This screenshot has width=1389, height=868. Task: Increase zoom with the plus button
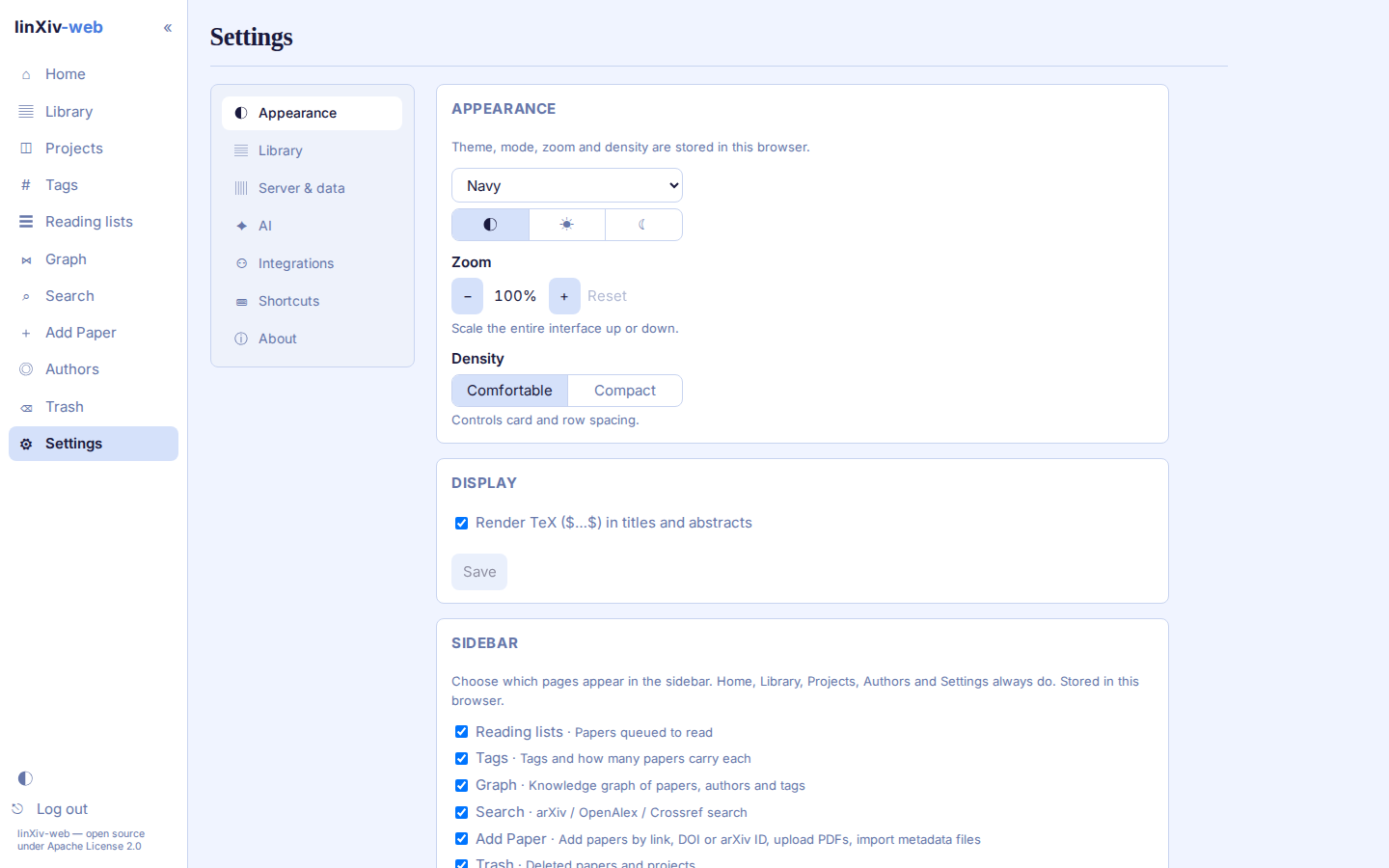pyautogui.click(x=564, y=296)
